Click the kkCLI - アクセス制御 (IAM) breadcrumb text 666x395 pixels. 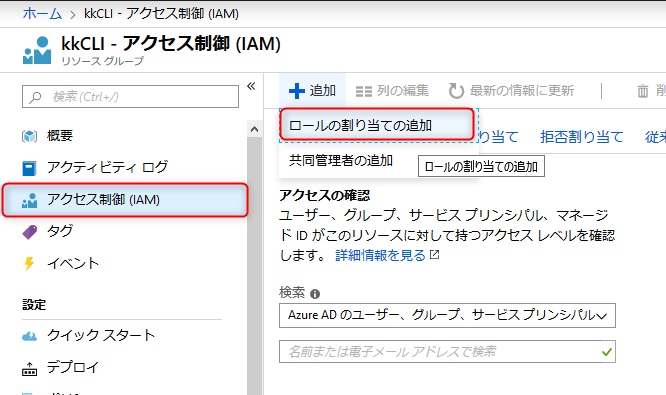click(161, 14)
